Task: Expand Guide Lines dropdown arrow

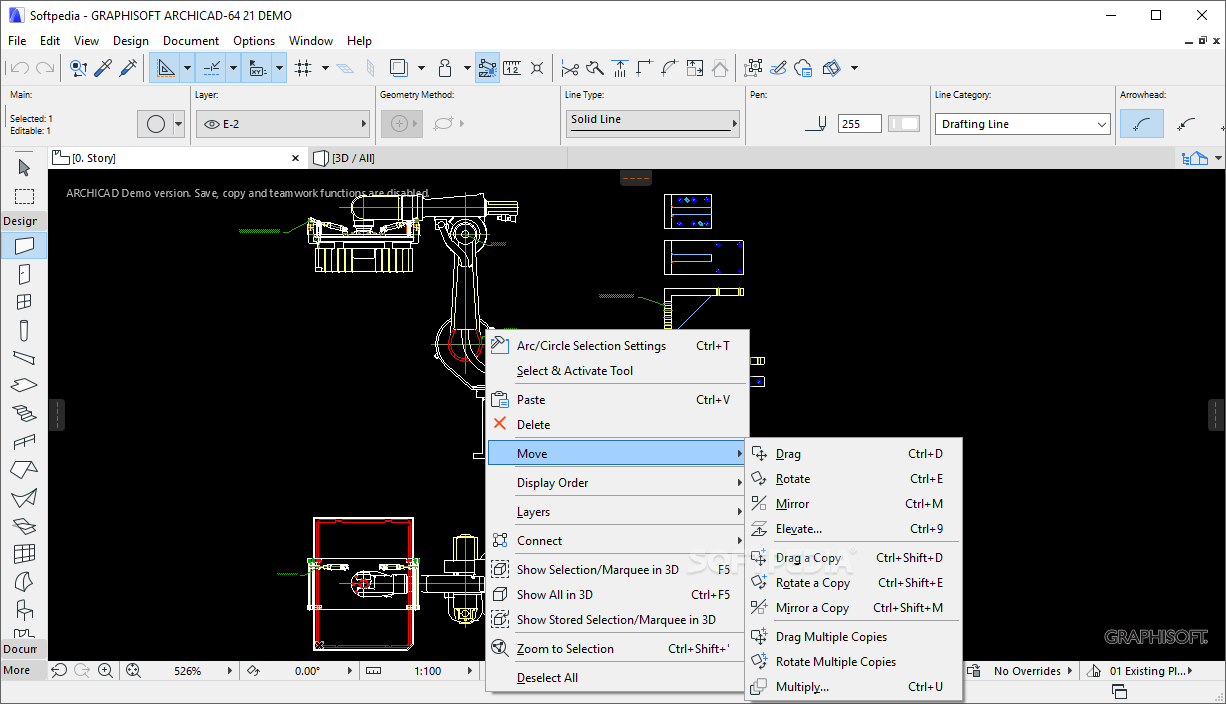Action: click(x=187, y=68)
